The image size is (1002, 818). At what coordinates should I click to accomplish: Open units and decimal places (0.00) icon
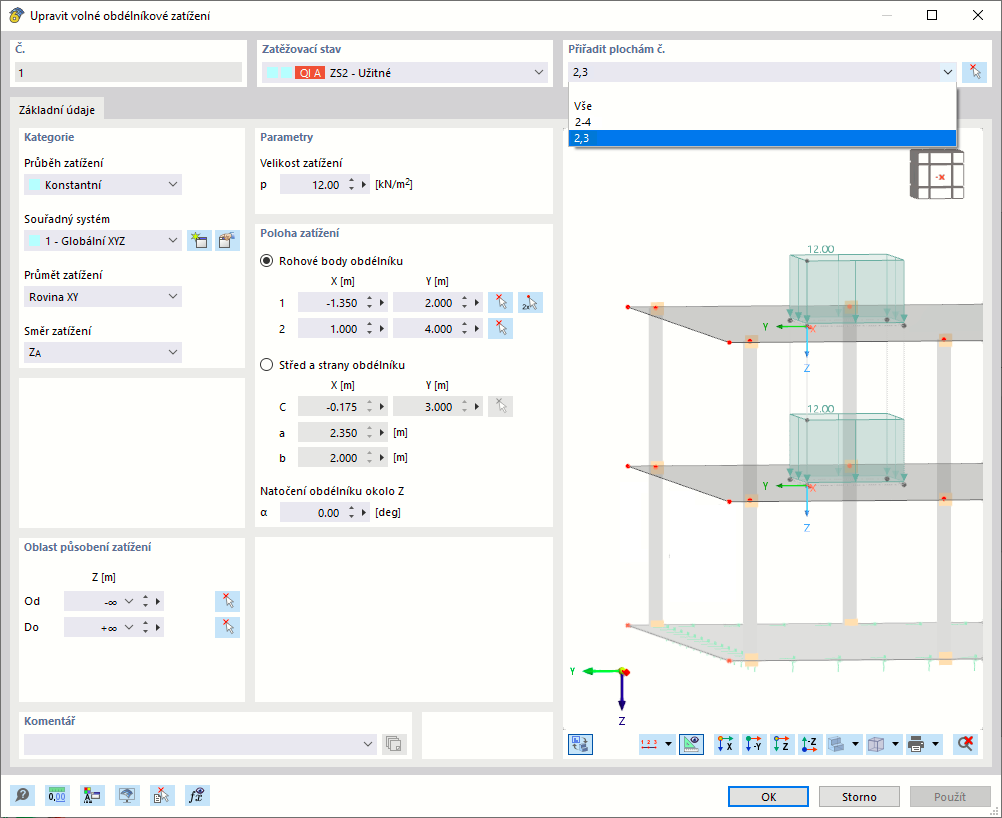(x=57, y=796)
